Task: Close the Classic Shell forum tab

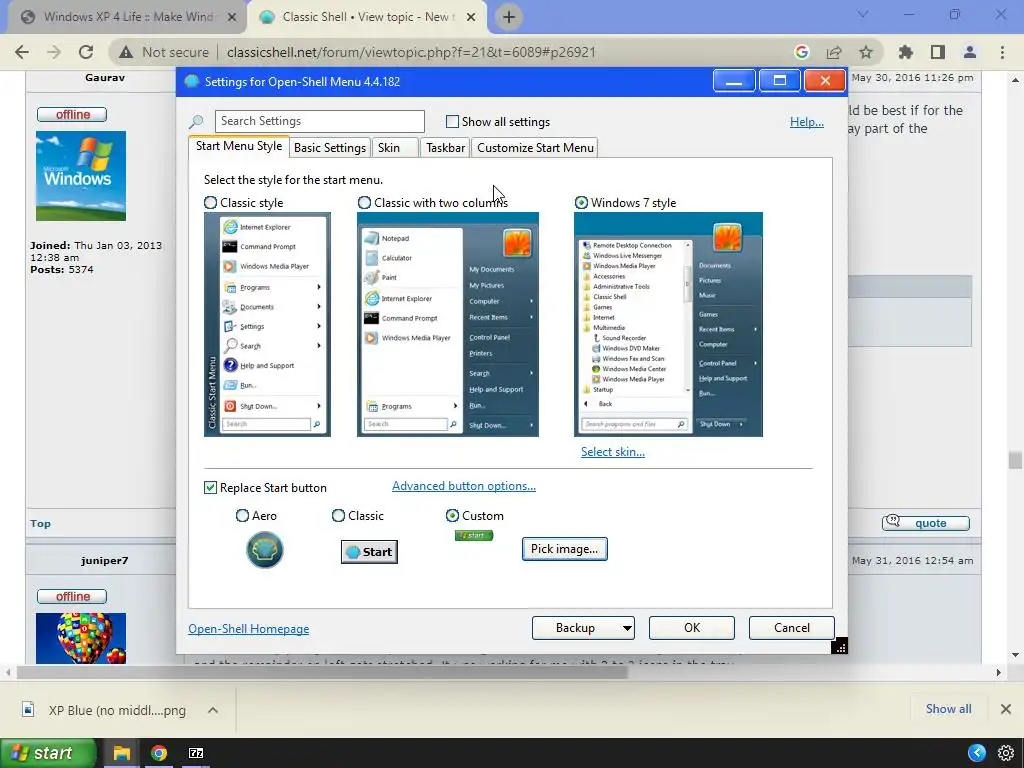Action: tap(471, 17)
